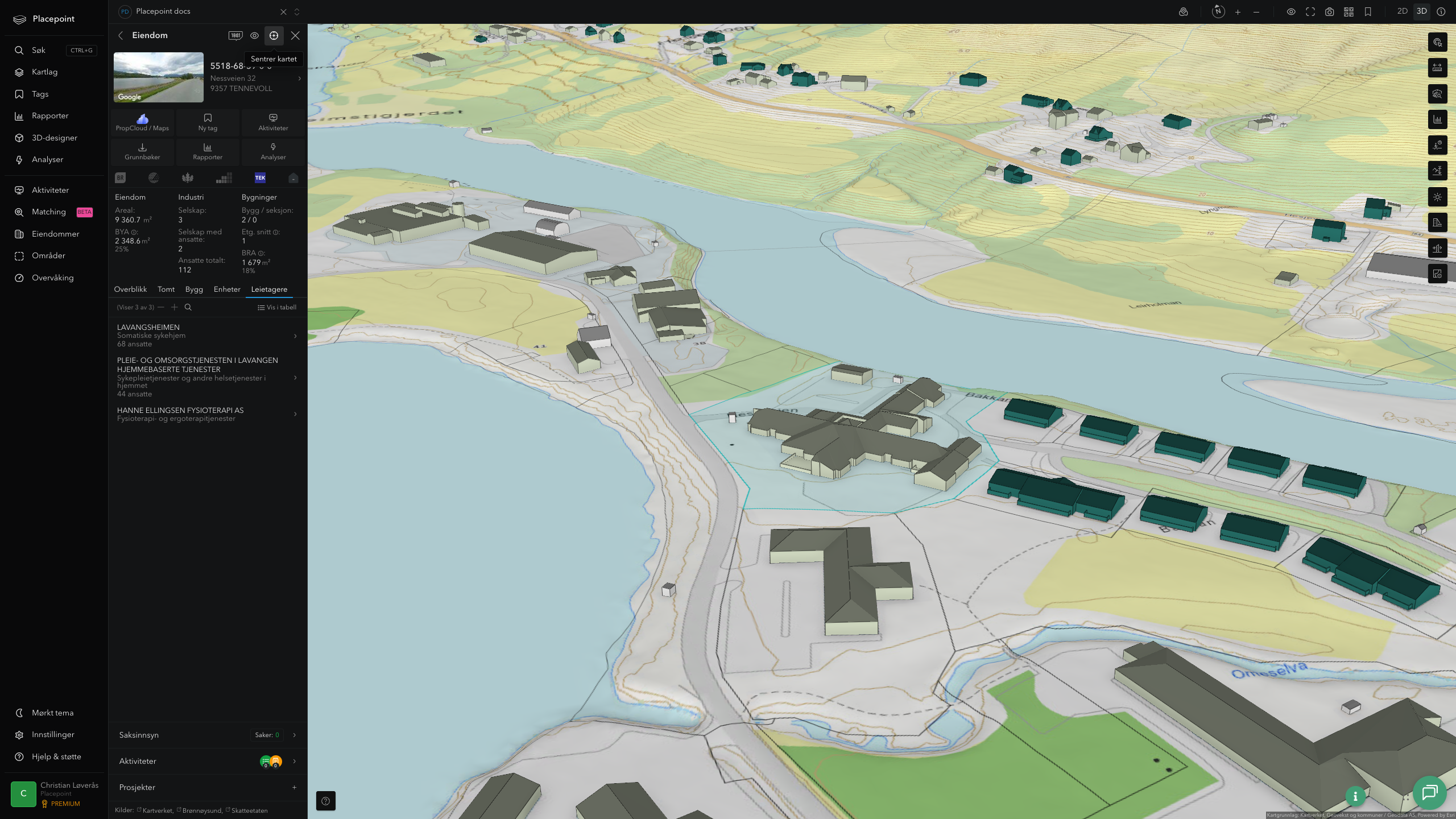Screen dimensions: 1456x819
Task: Open the map info icon in top bar
Action: 1441,12
